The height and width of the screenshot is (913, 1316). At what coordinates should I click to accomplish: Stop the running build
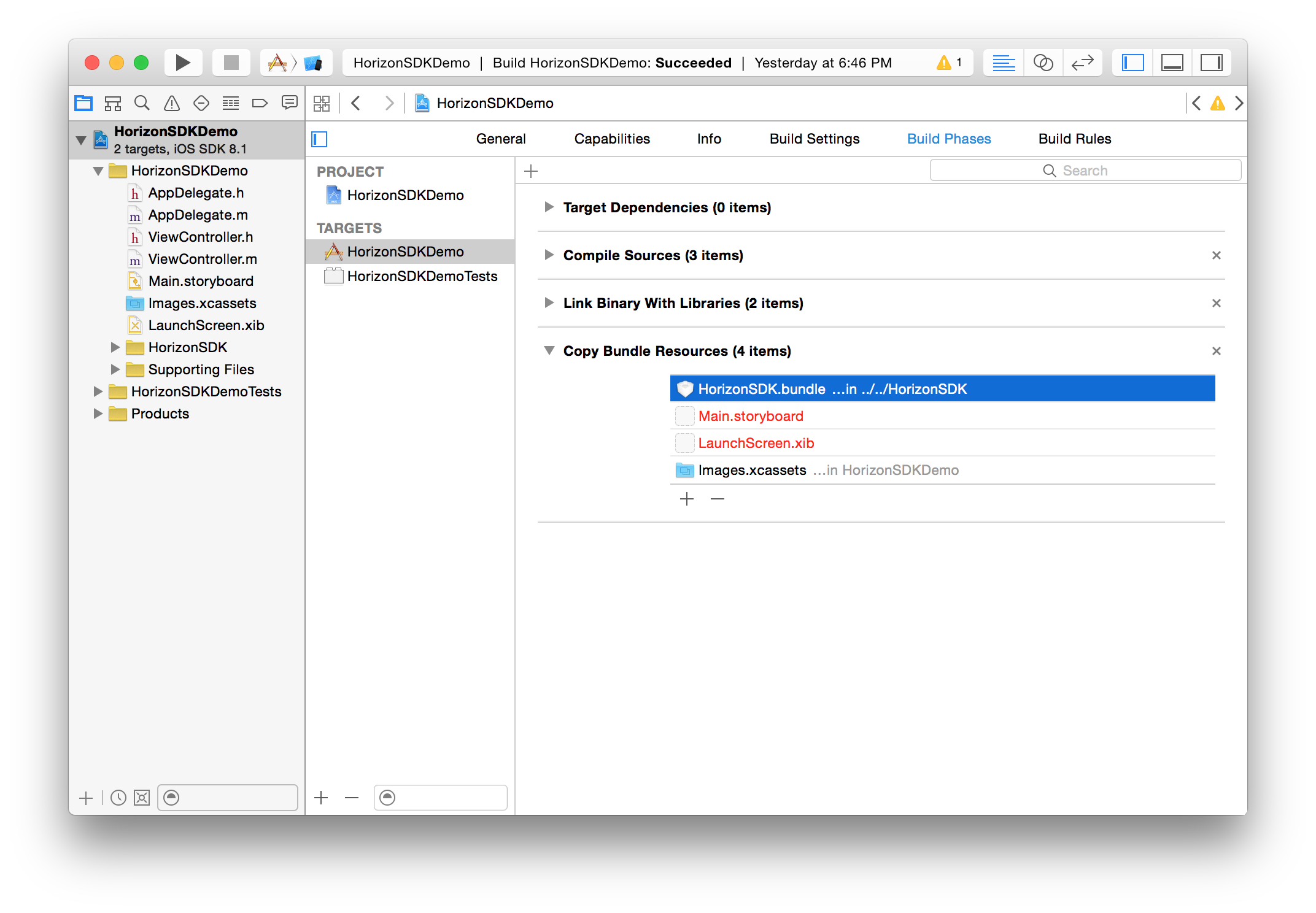pyautogui.click(x=231, y=63)
